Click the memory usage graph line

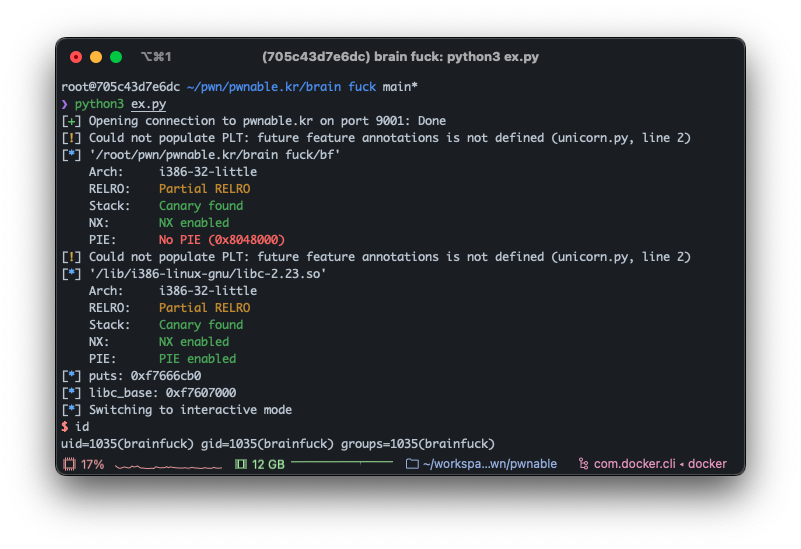(340, 464)
